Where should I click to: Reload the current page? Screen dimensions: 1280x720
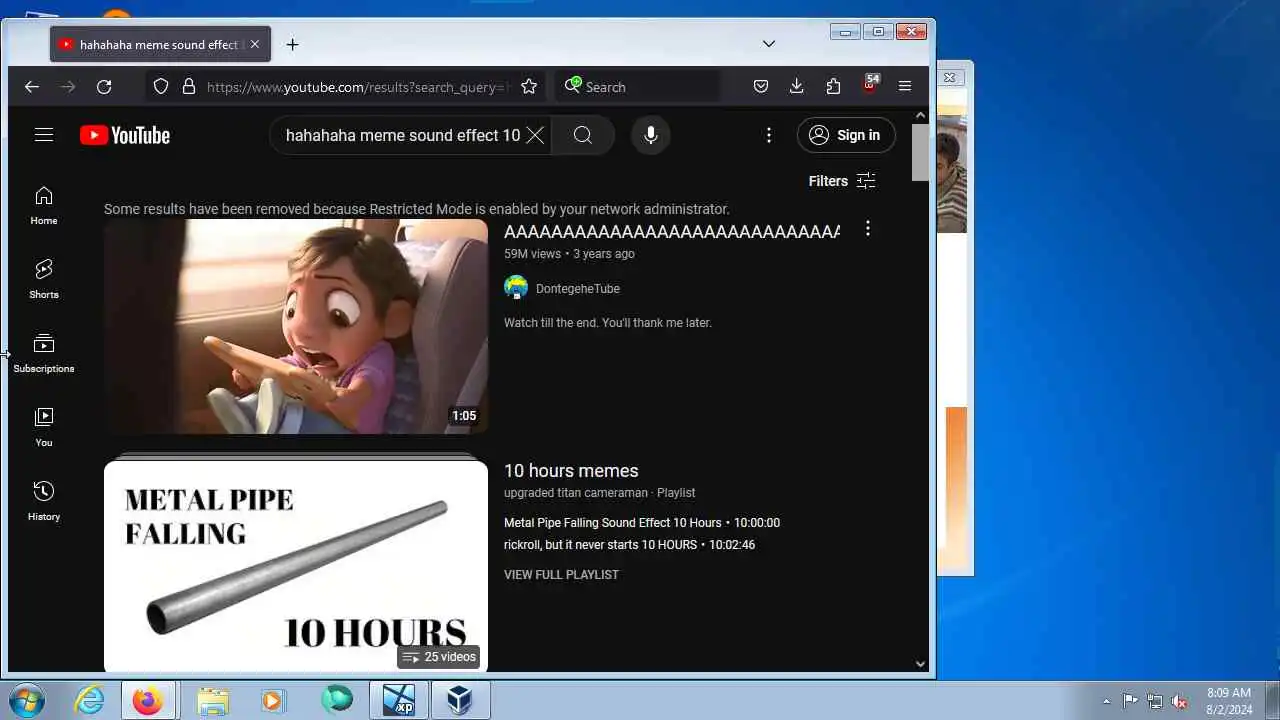[x=104, y=87]
